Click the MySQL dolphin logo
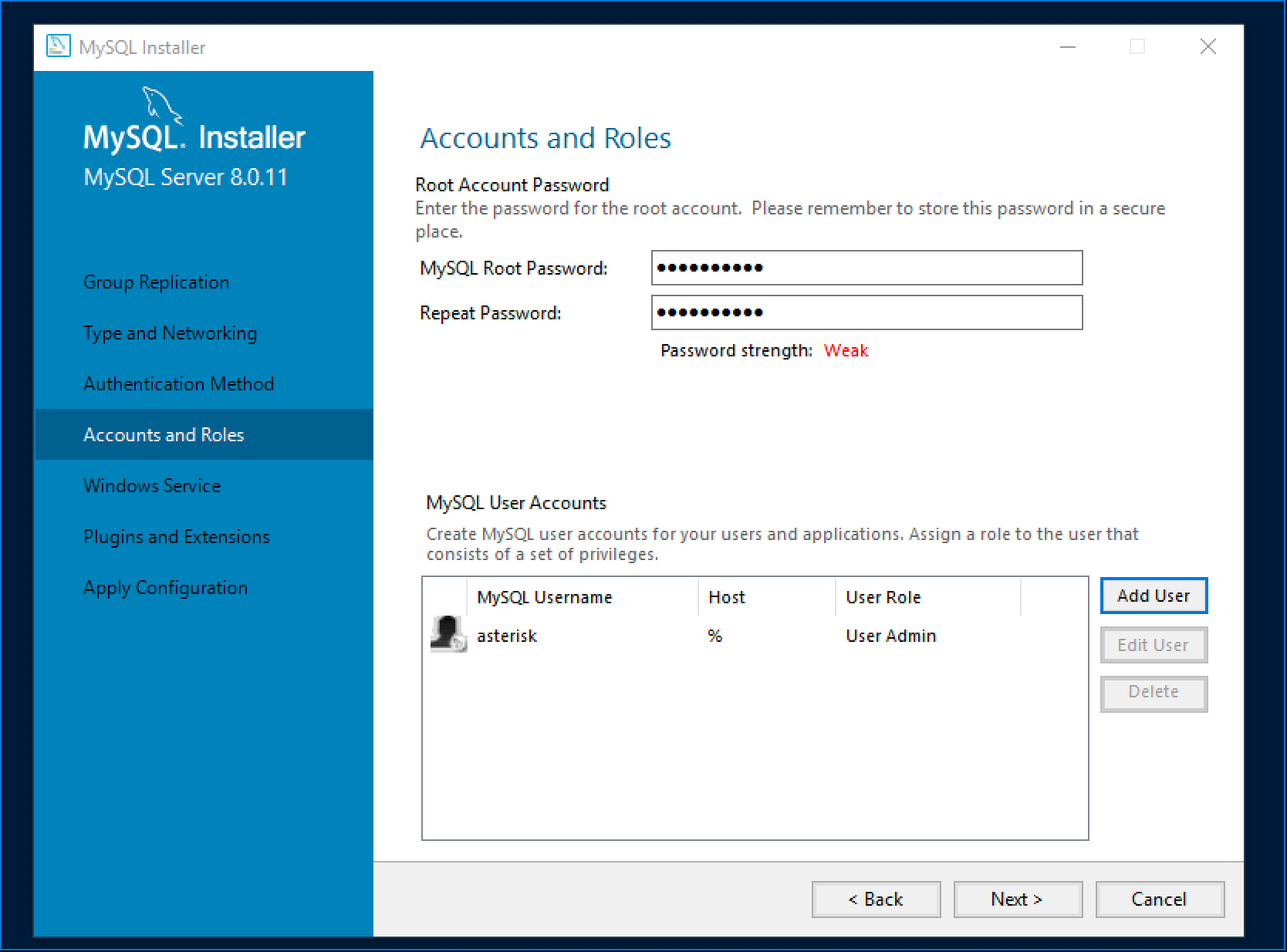 click(161, 105)
